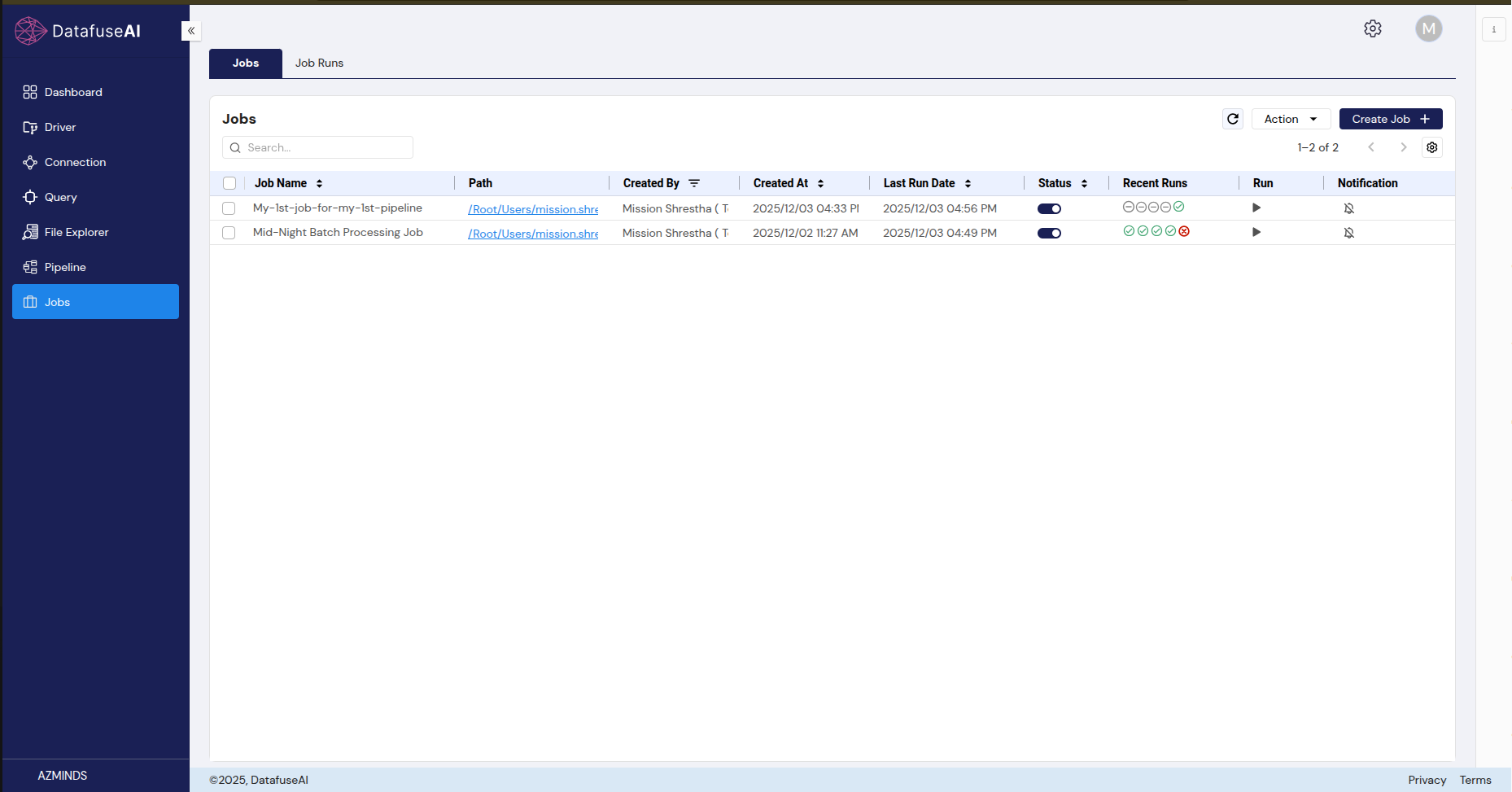Click the user avatar M icon
Screen dimensions: 1512x792
tap(1428, 28)
